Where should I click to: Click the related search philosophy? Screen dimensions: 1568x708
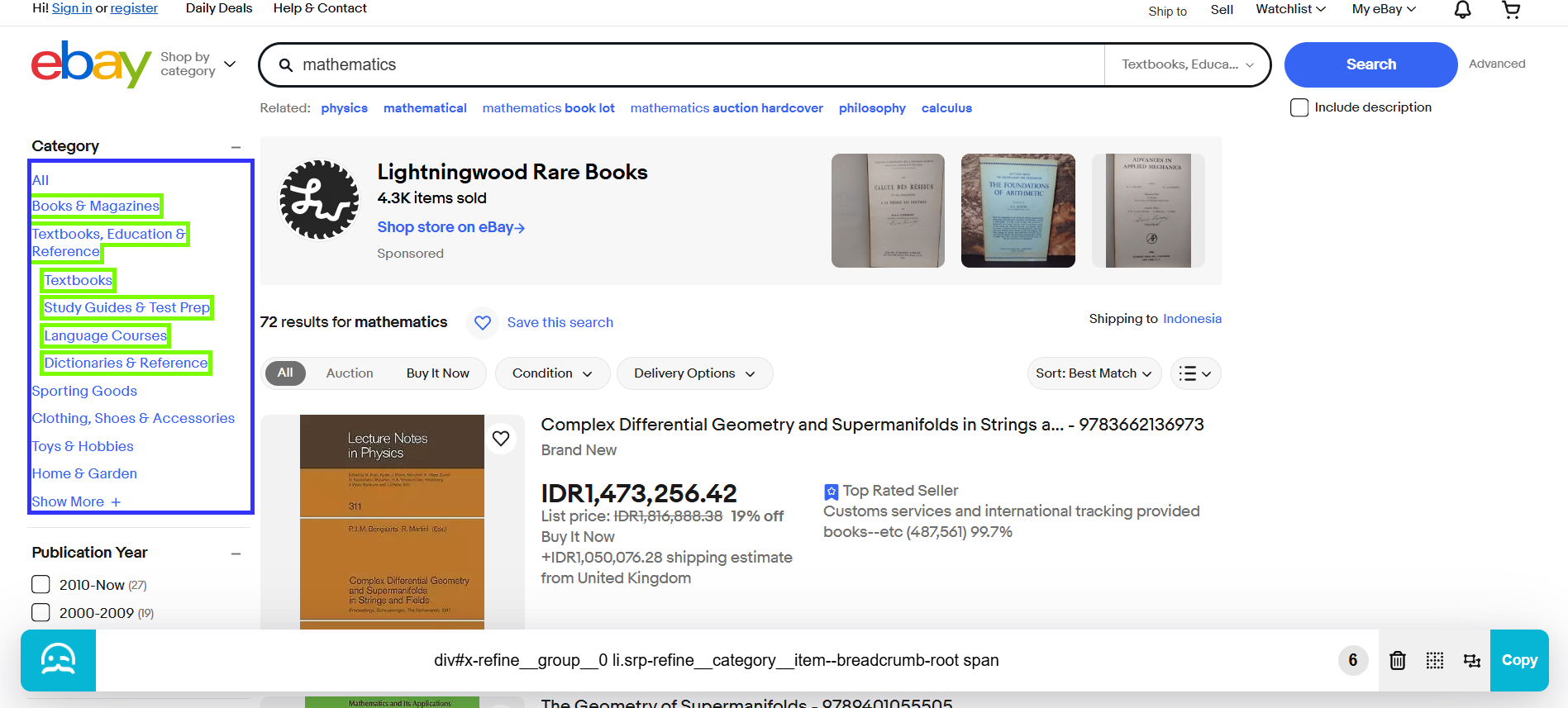[x=872, y=108]
